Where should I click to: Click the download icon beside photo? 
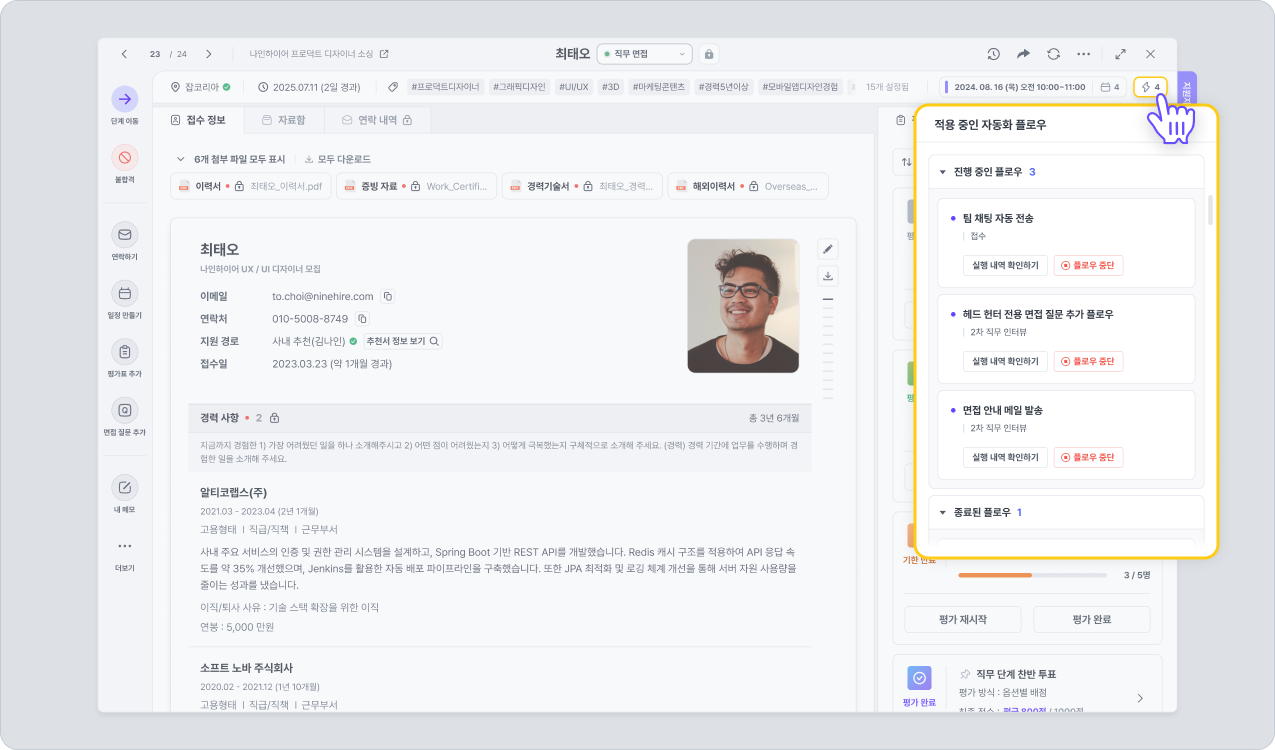click(828, 276)
